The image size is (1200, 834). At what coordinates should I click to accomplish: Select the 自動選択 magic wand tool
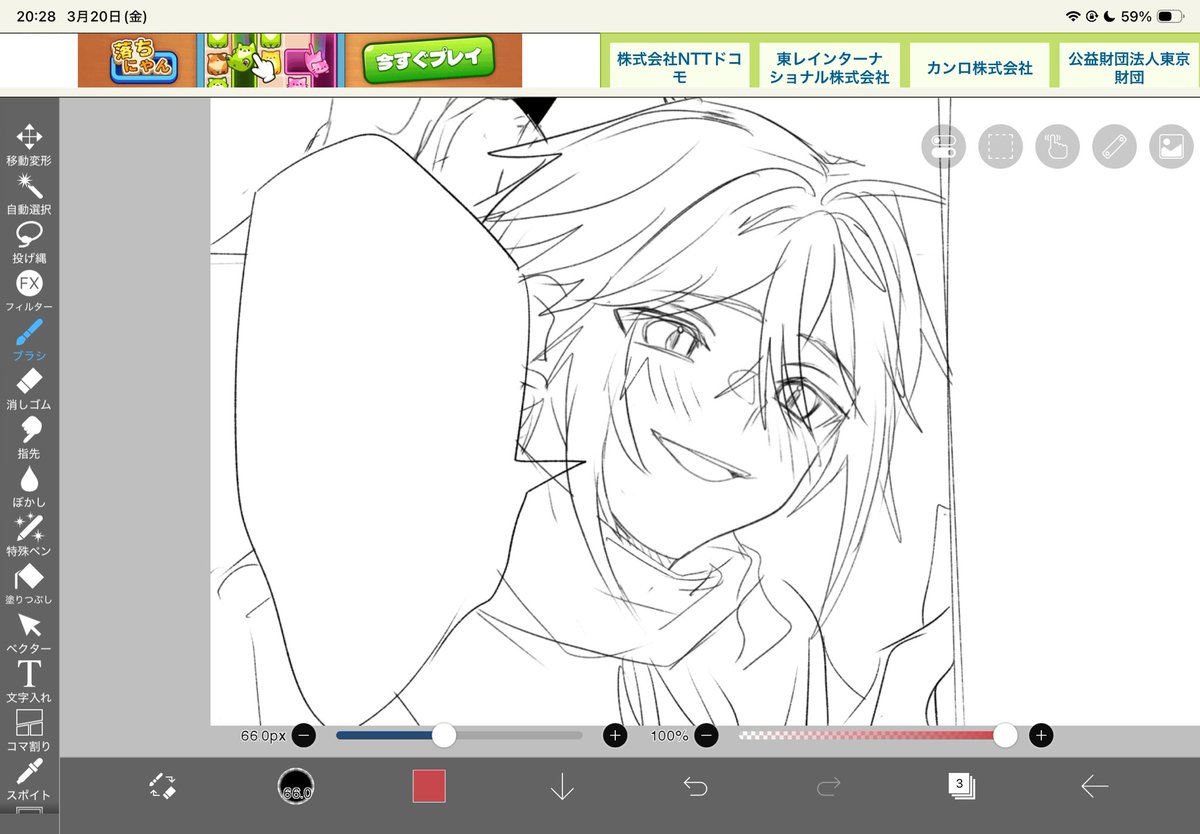(29, 194)
